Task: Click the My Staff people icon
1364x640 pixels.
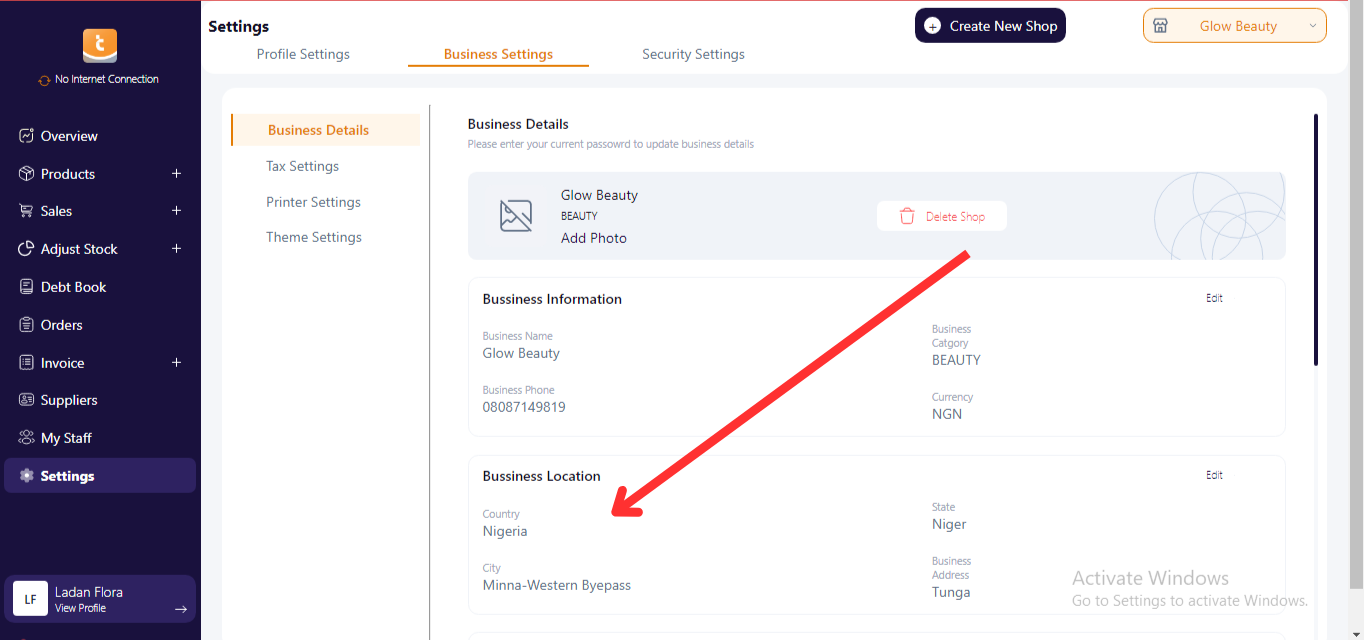Action: (x=27, y=438)
